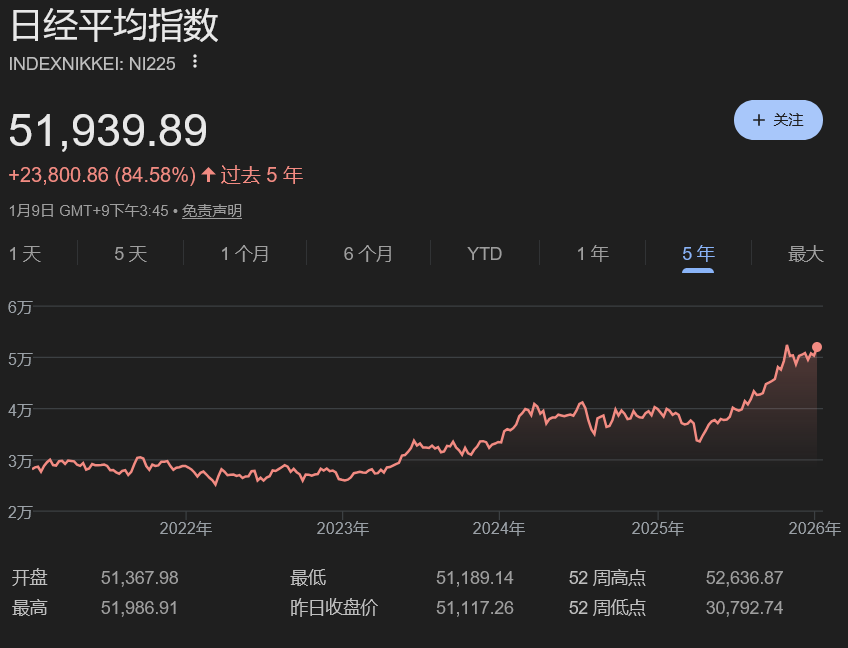Viewport: 848px width, 648px height.
Task: Click the plus icon in the follow button
Action: [758, 119]
